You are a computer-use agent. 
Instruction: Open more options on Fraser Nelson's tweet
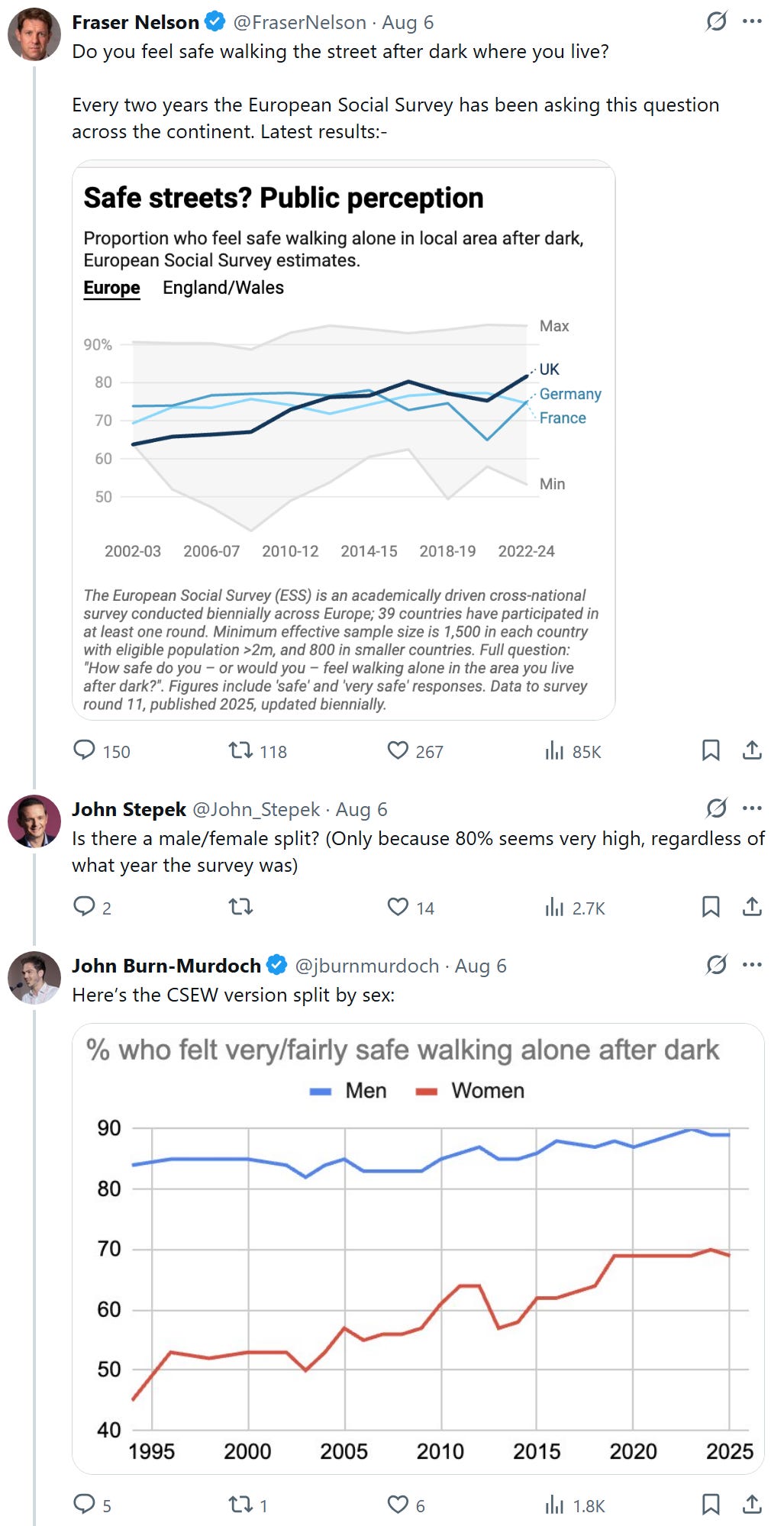[752, 21]
